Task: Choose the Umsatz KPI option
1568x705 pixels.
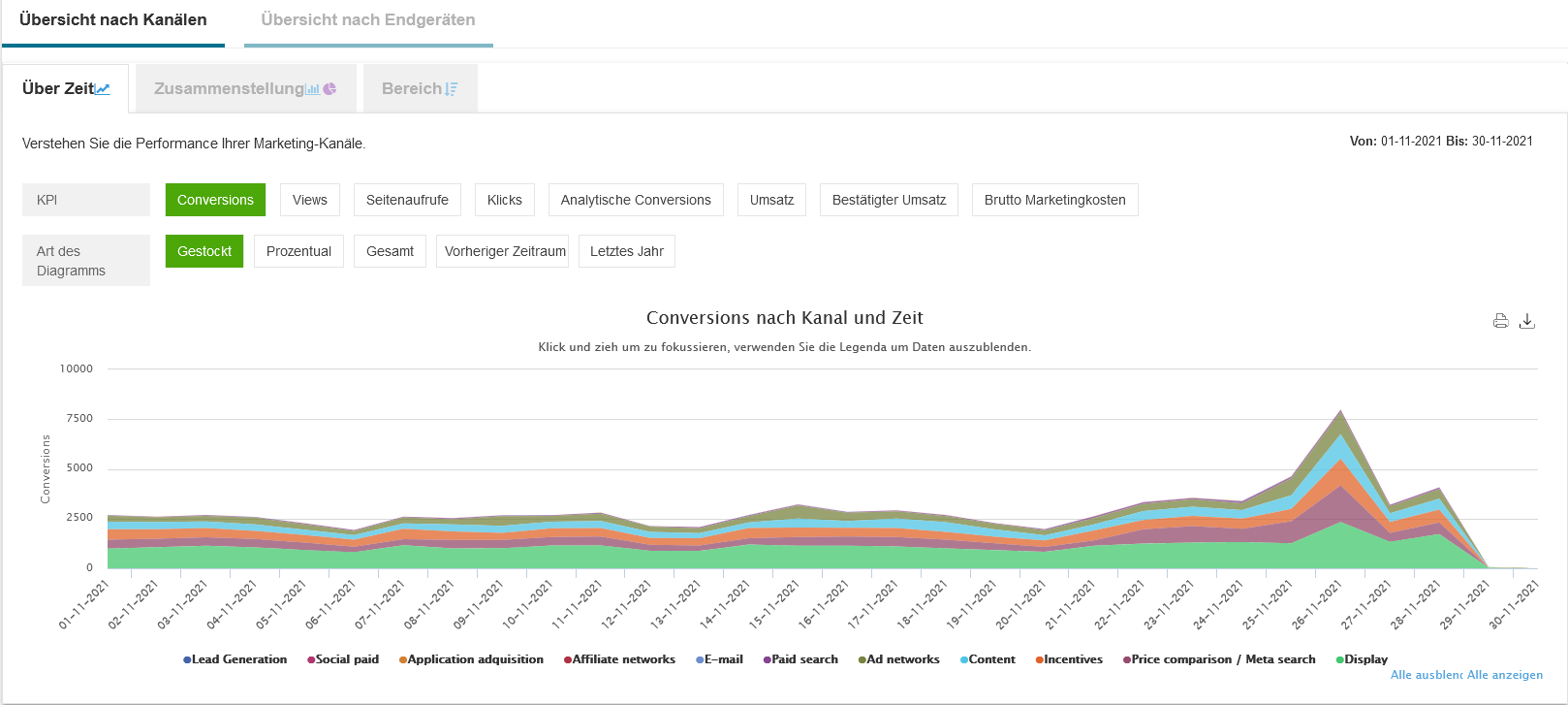Action: 771,200
